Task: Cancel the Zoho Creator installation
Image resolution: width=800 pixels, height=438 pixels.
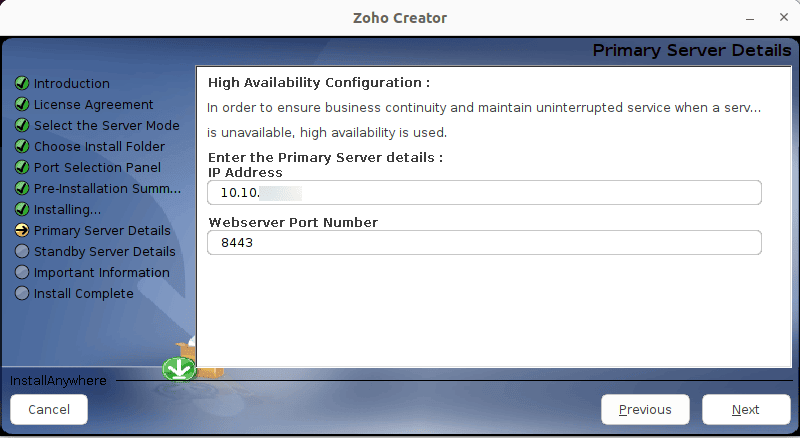Action: tap(49, 409)
